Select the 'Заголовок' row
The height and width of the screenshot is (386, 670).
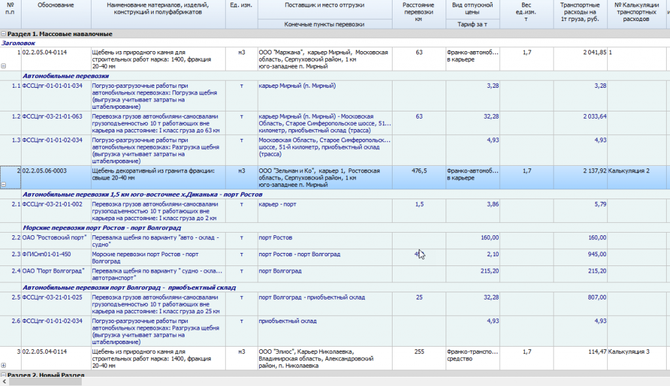point(335,43)
